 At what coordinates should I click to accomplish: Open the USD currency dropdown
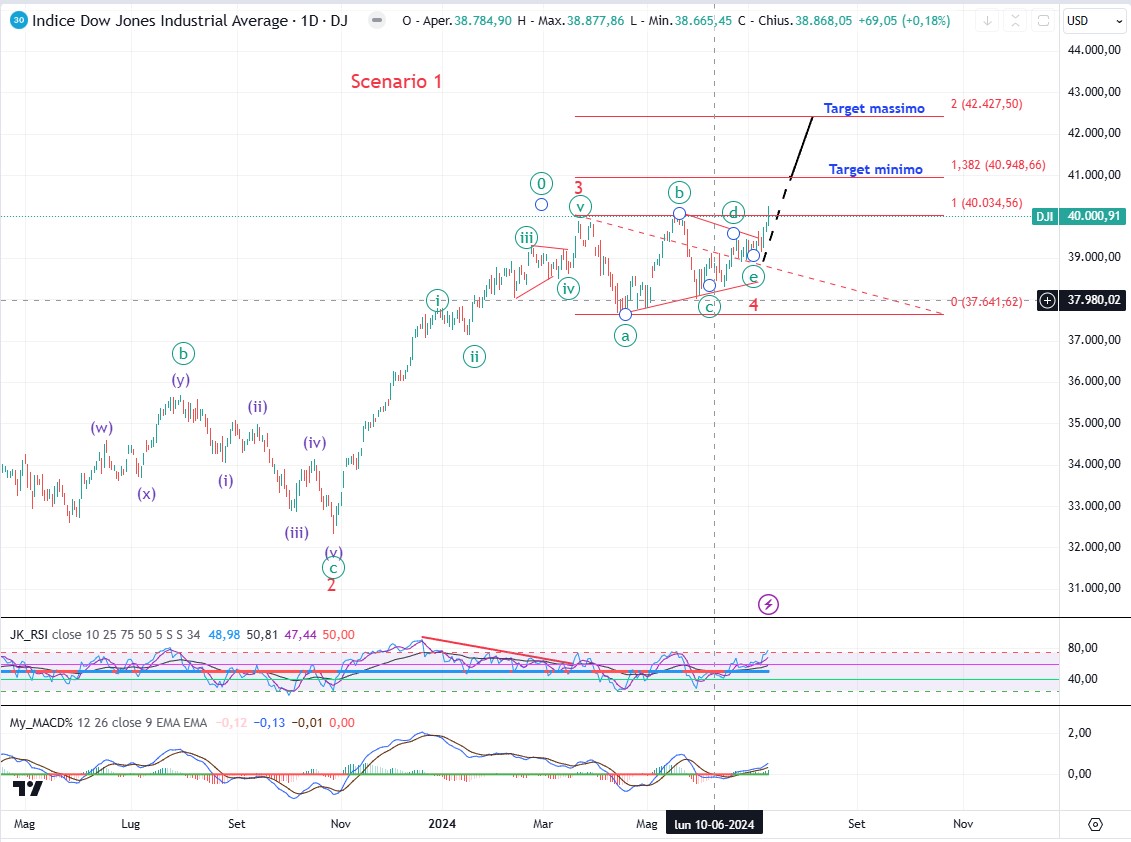click(1094, 21)
